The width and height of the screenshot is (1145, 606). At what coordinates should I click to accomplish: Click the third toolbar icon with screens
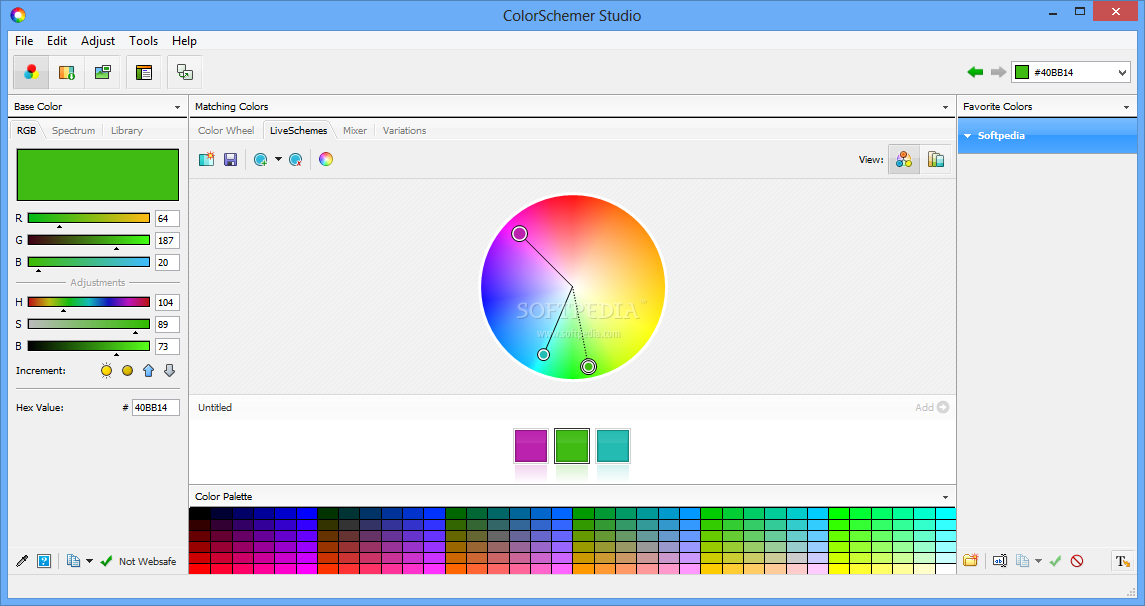[x=102, y=72]
